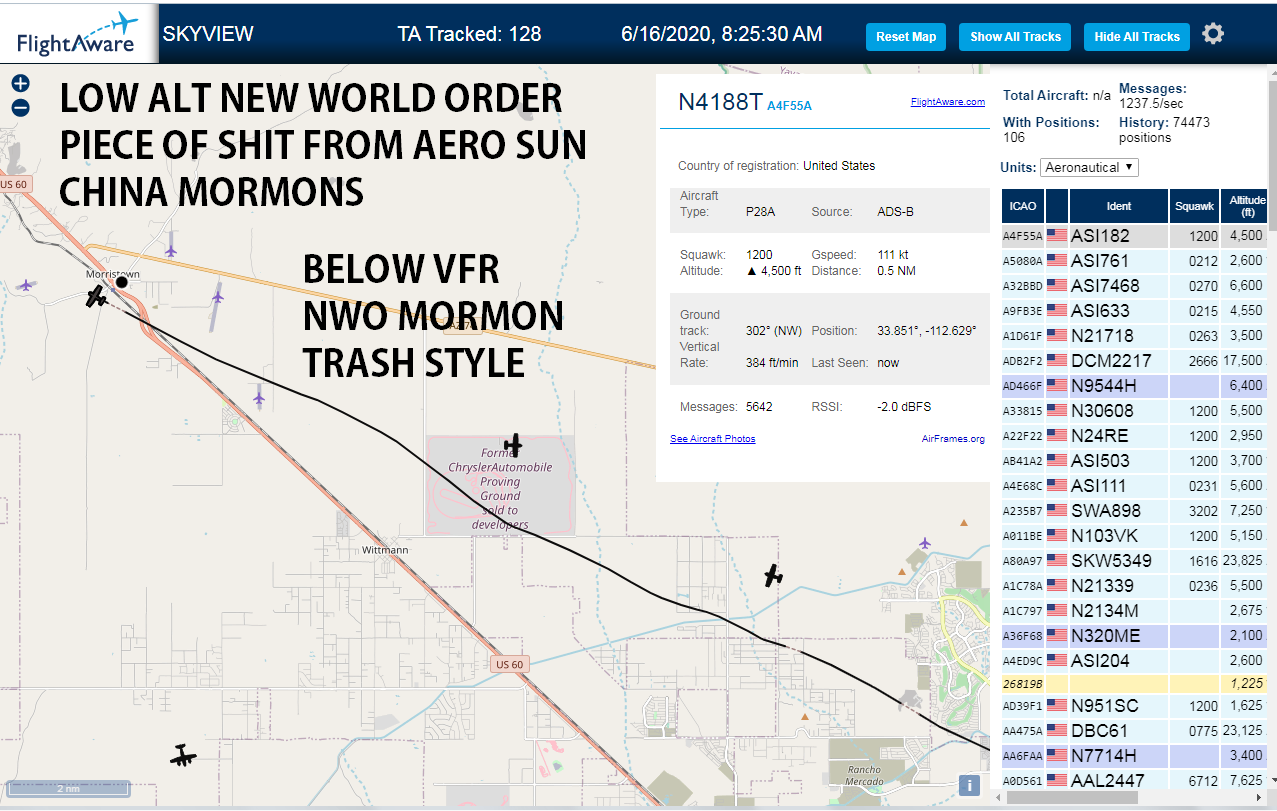Select the N951SC aircraft row
This screenshot has height=811, width=1277.
click(1135, 706)
